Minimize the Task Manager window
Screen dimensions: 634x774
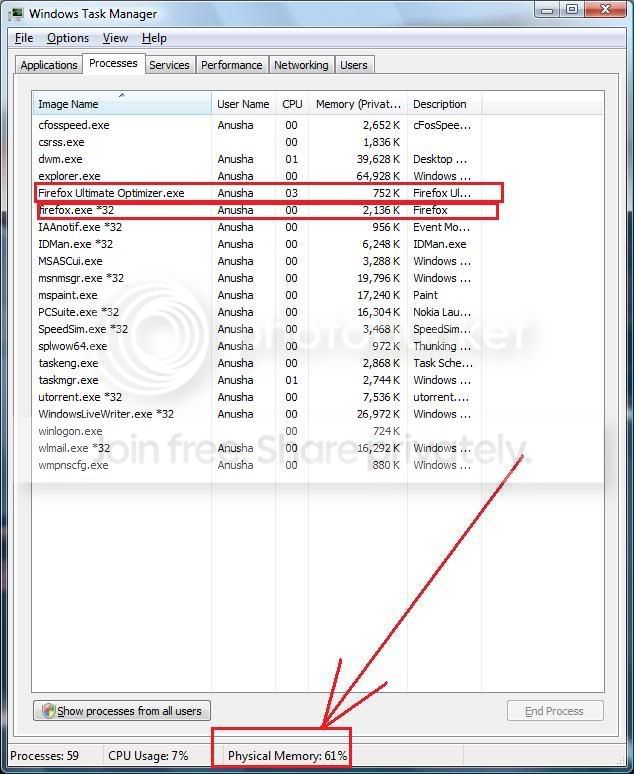click(x=547, y=10)
